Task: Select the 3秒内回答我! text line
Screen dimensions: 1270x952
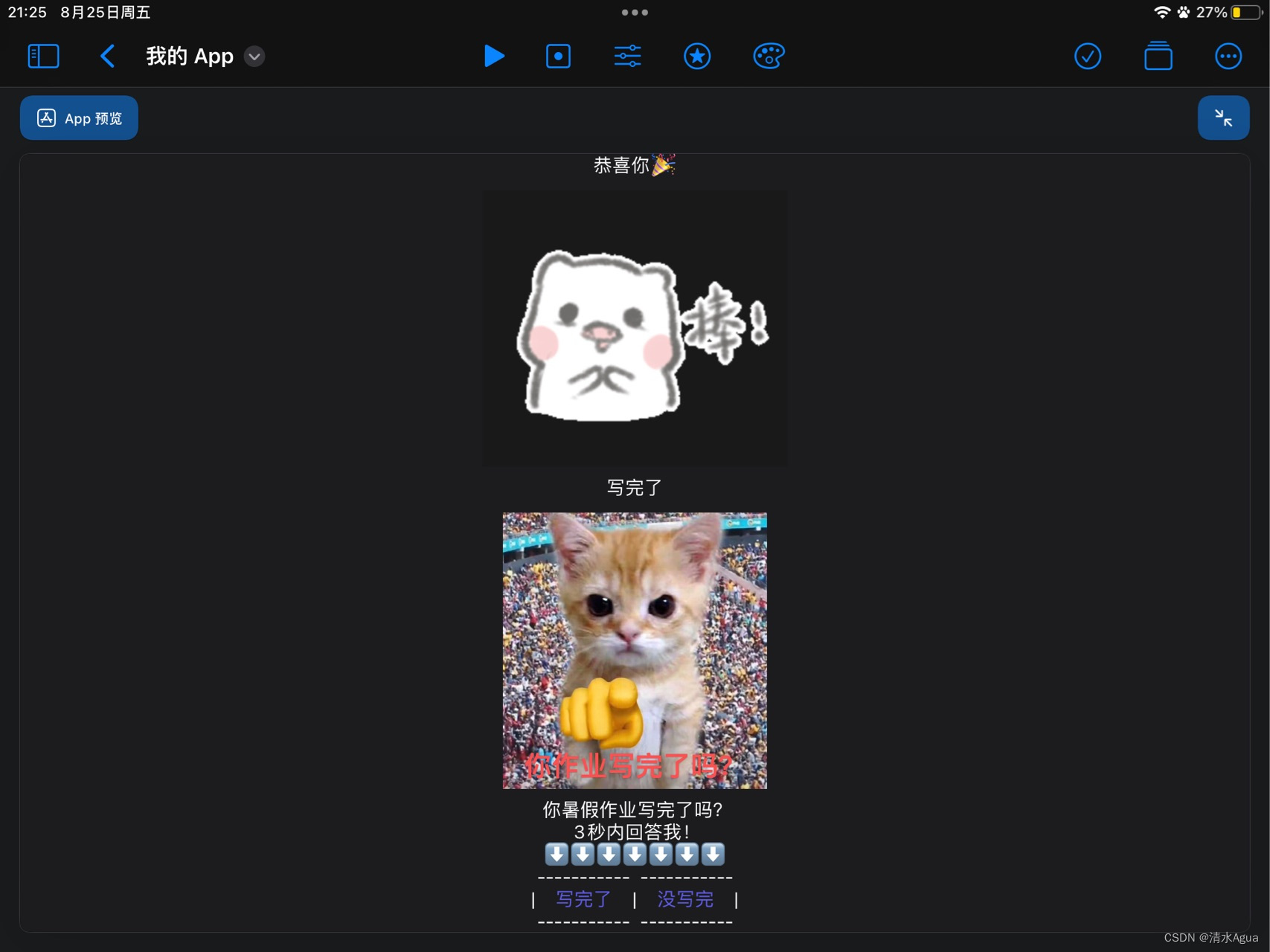Action: click(633, 832)
